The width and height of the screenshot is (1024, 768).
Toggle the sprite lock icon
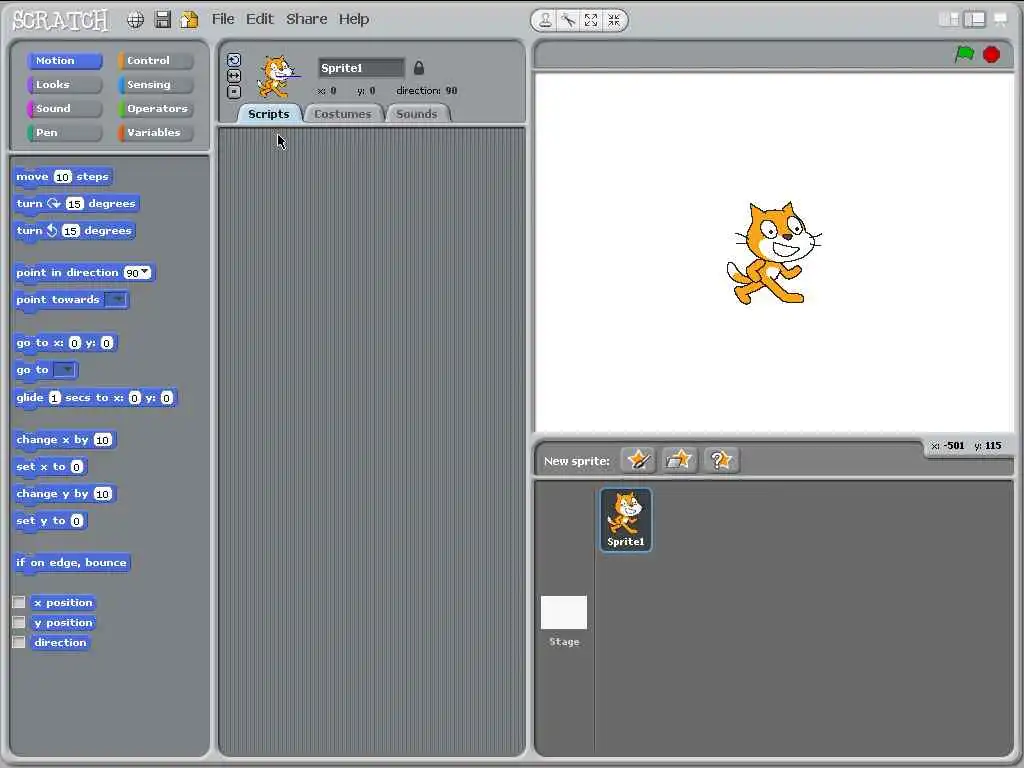click(419, 67)
